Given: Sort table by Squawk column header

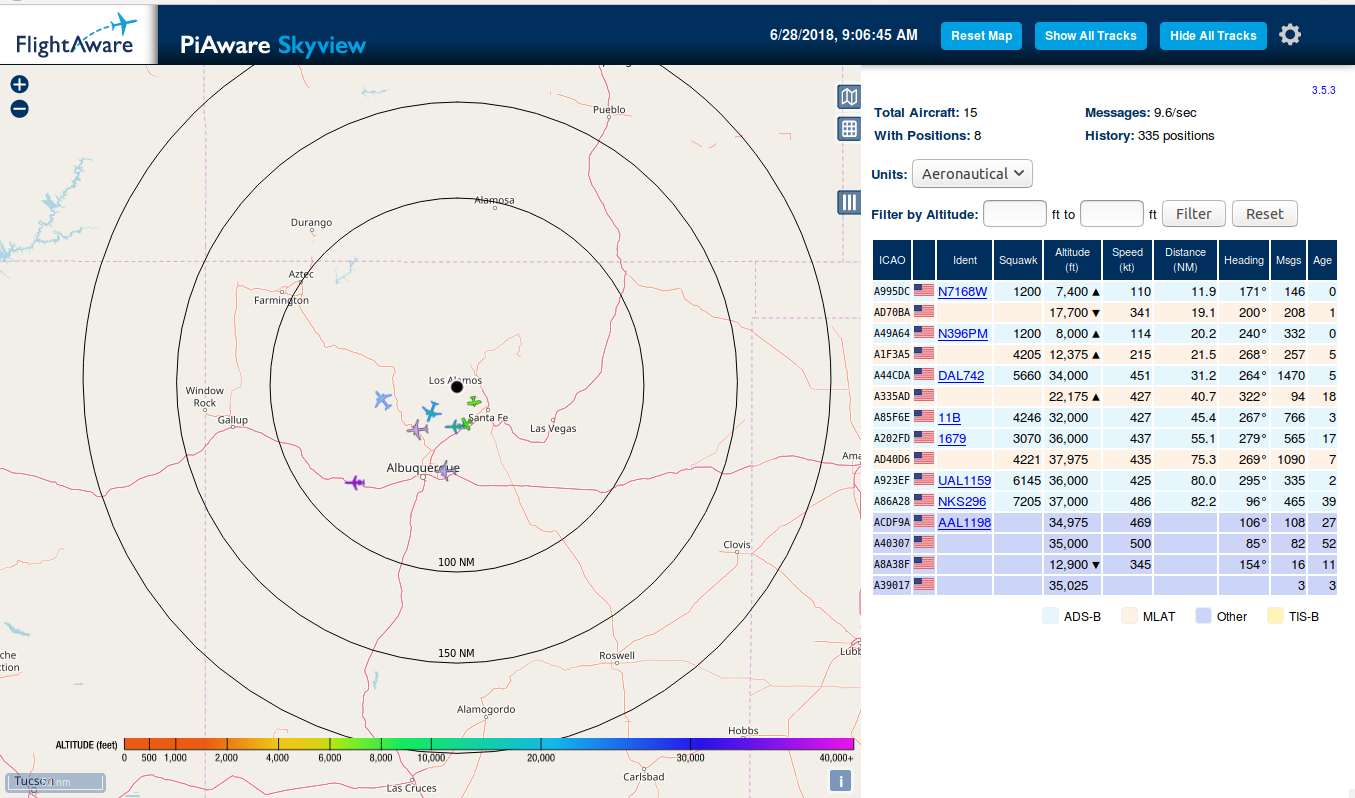Looking at the screenshot, I should [x=1019, y=260].
